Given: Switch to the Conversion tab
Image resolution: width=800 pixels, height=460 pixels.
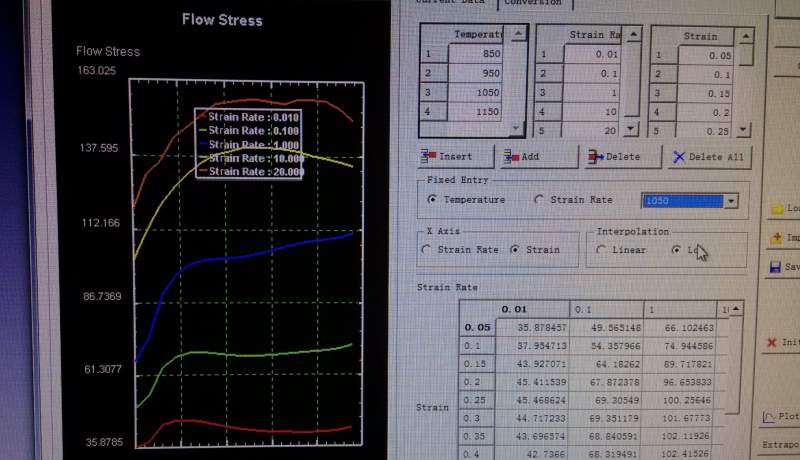Looking at the screenshot, I should pyautogui.click(x=534, y=3).
